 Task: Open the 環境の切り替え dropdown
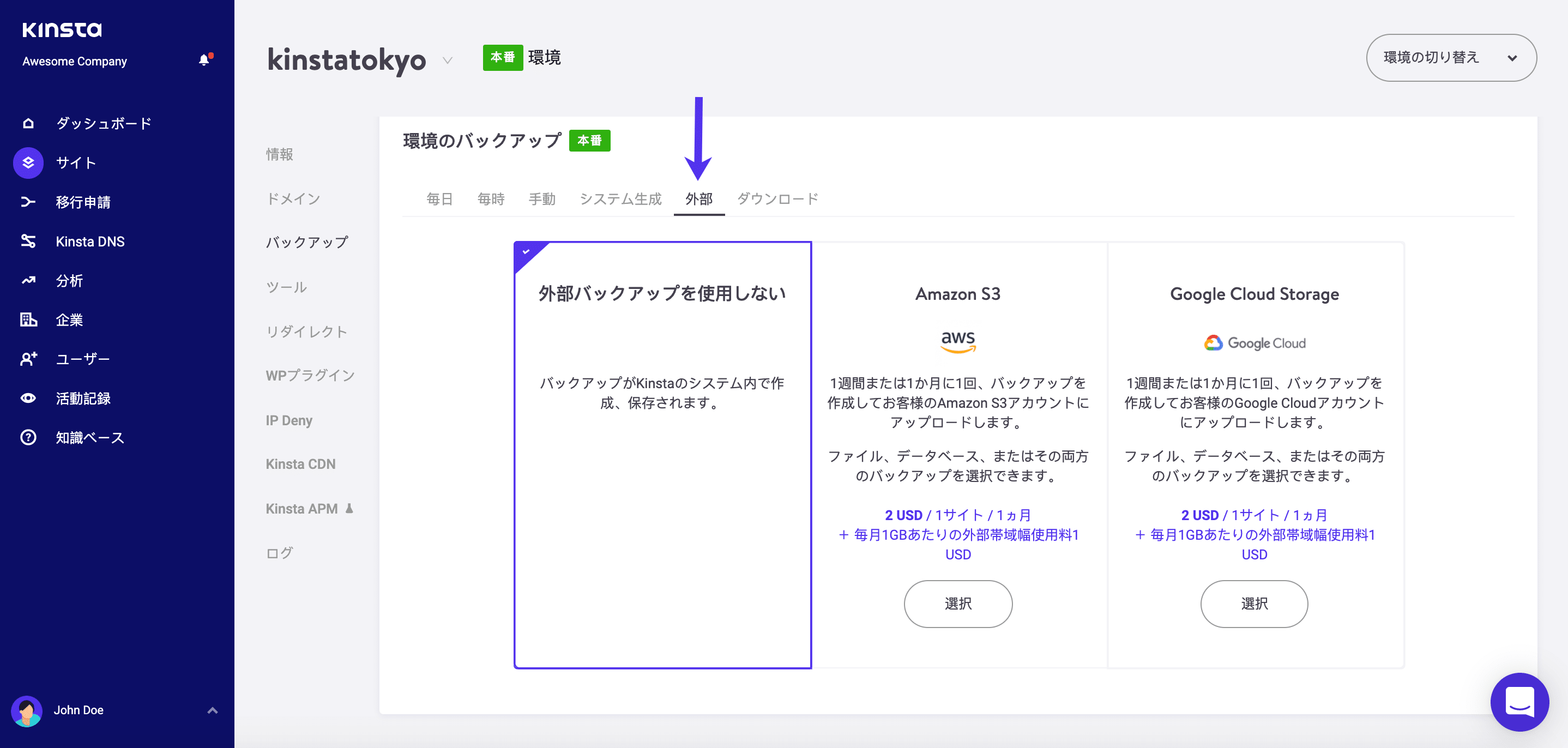[x=1451, y=57]
